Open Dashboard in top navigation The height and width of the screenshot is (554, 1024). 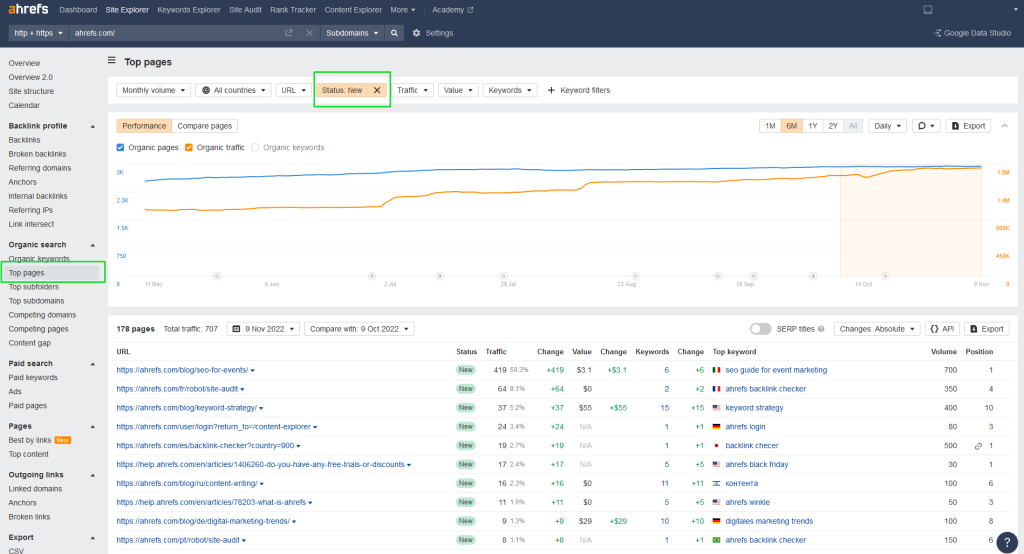(78, 10)
